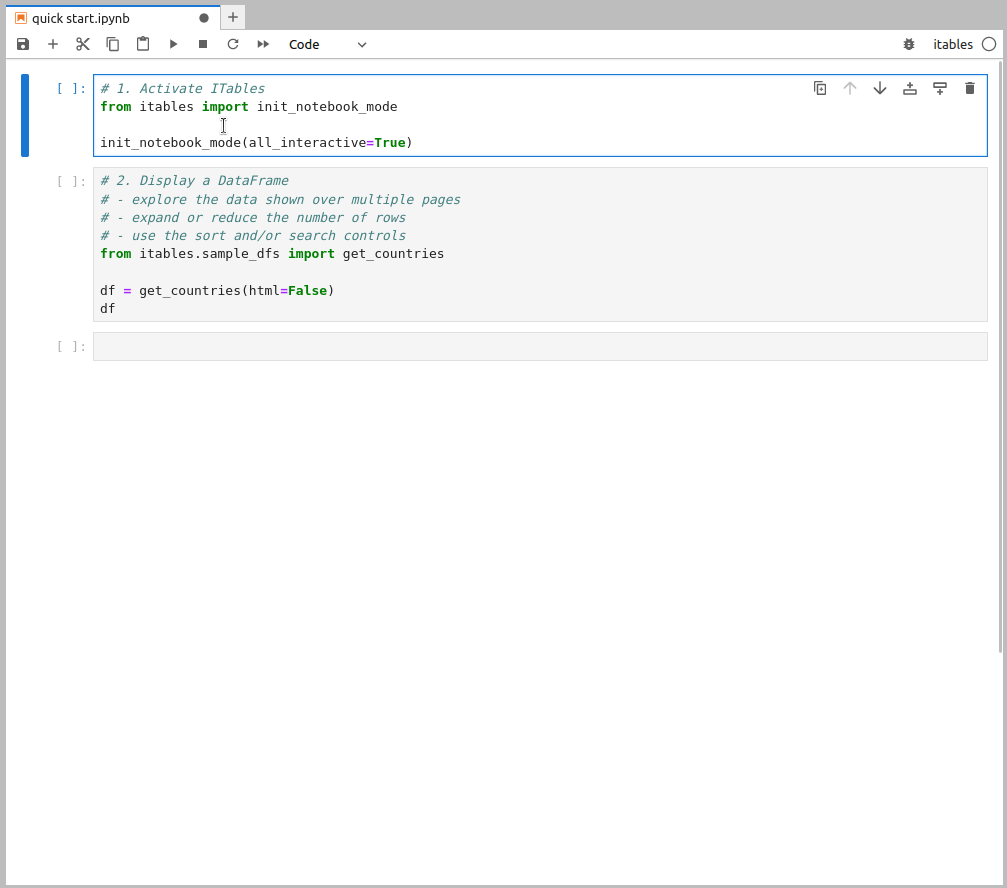
Task: Duplicate the selected cell
Action: pos(820,88)
